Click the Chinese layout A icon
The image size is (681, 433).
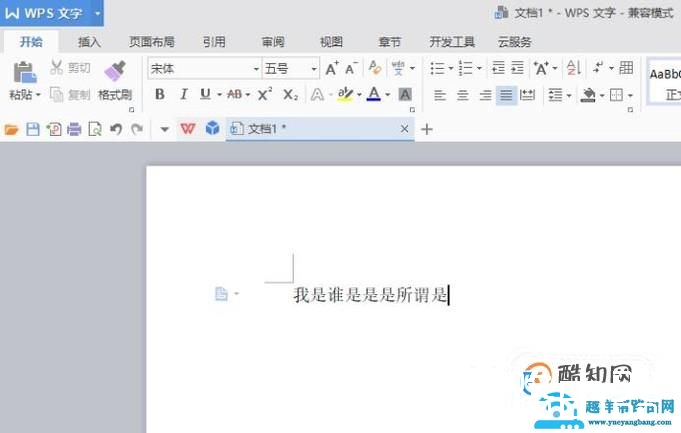pos(541,68)
